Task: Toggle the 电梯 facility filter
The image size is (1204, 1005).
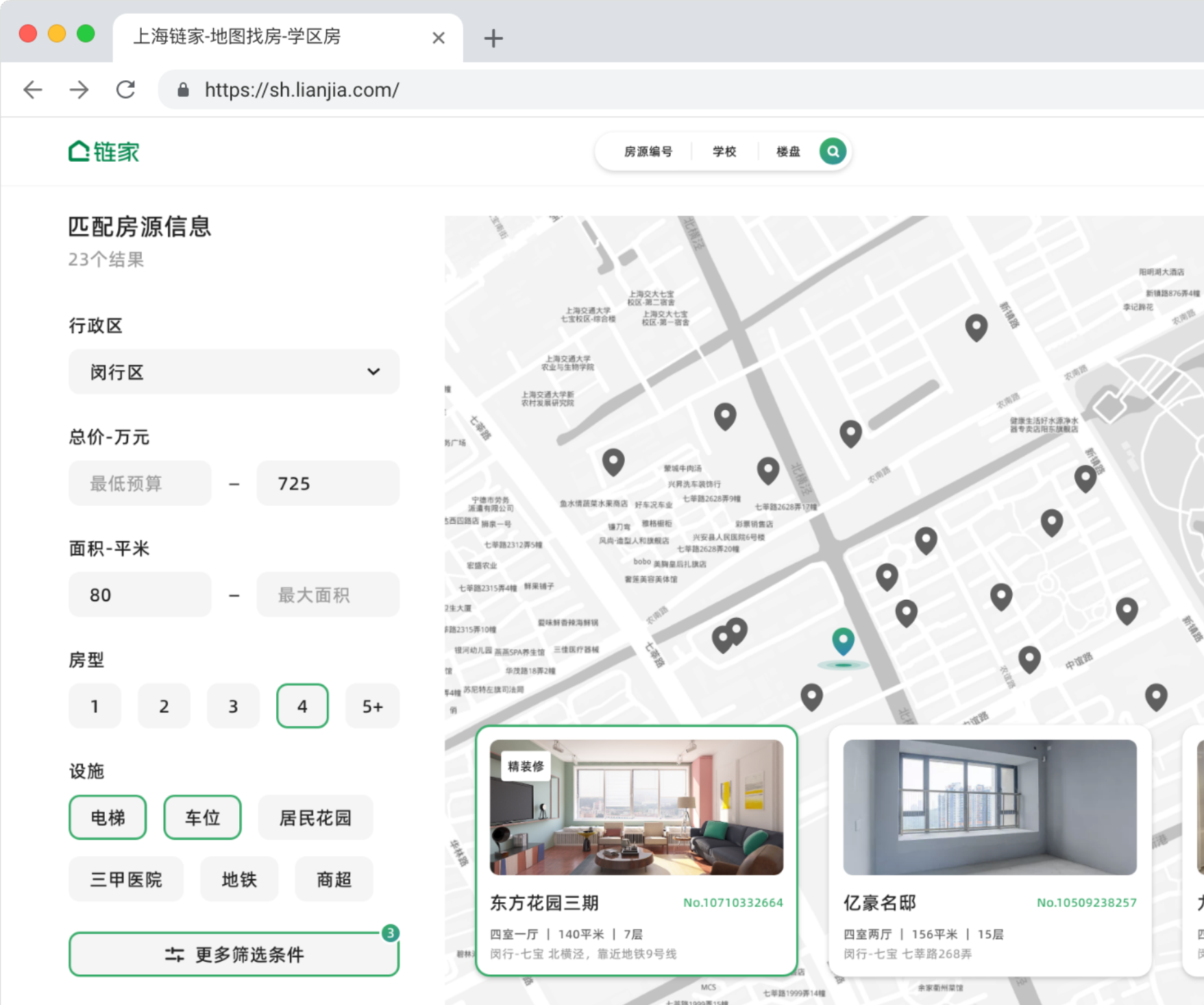Action: (x=108, y=817)
